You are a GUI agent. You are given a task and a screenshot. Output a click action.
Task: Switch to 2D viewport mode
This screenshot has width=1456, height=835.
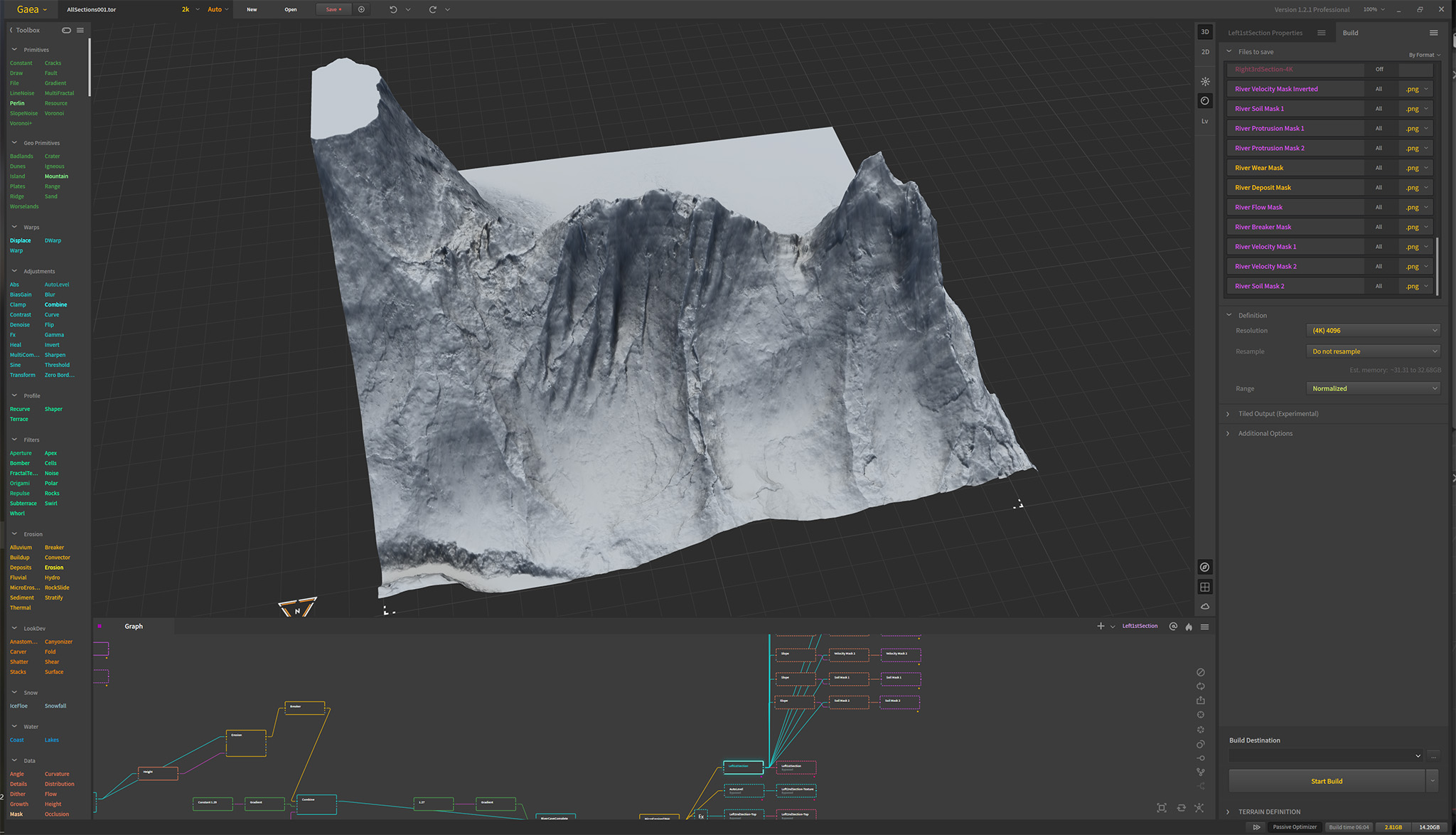coord(1205,51)
